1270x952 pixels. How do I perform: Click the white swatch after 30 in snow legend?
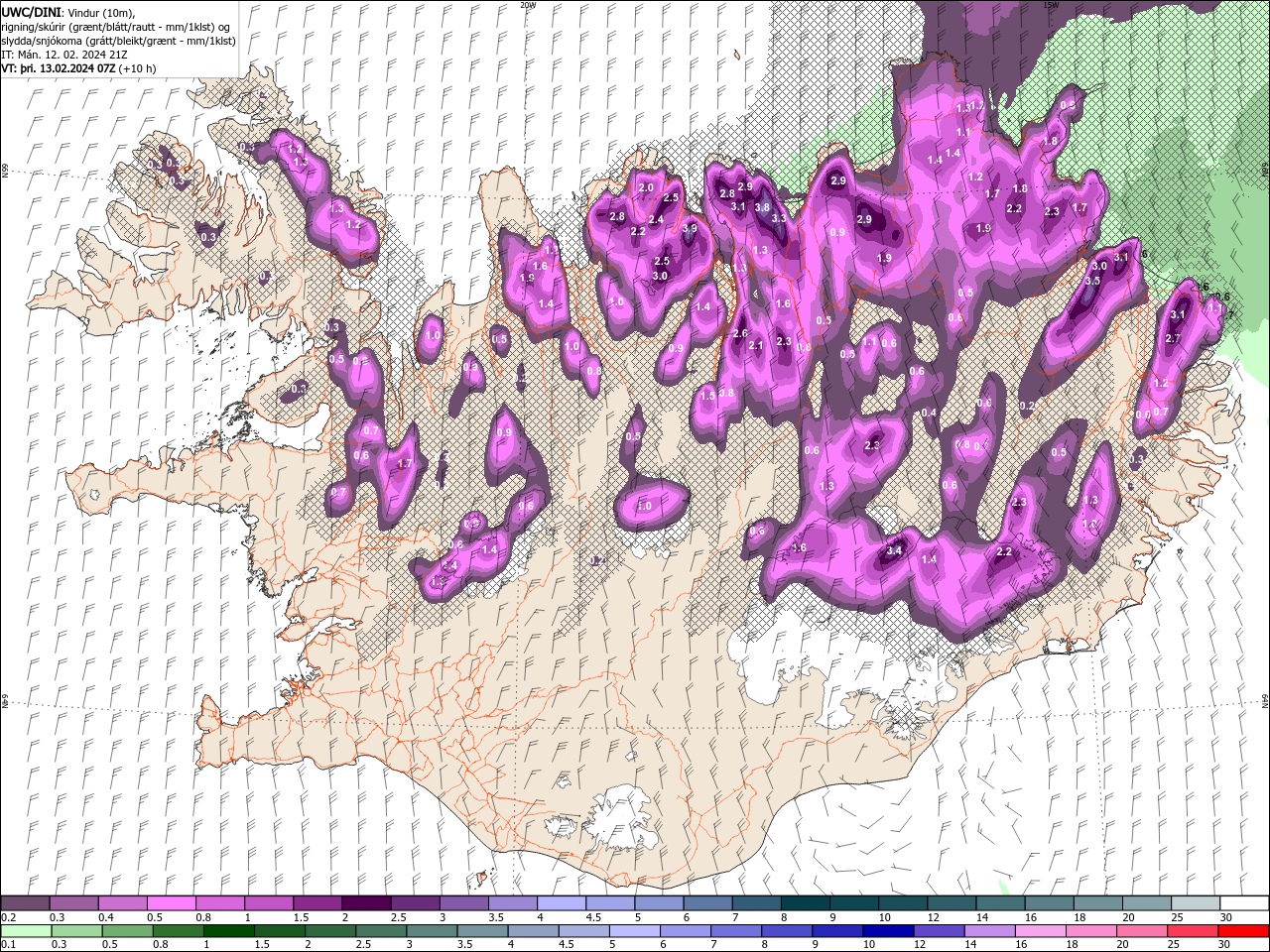click(1244, 903)
